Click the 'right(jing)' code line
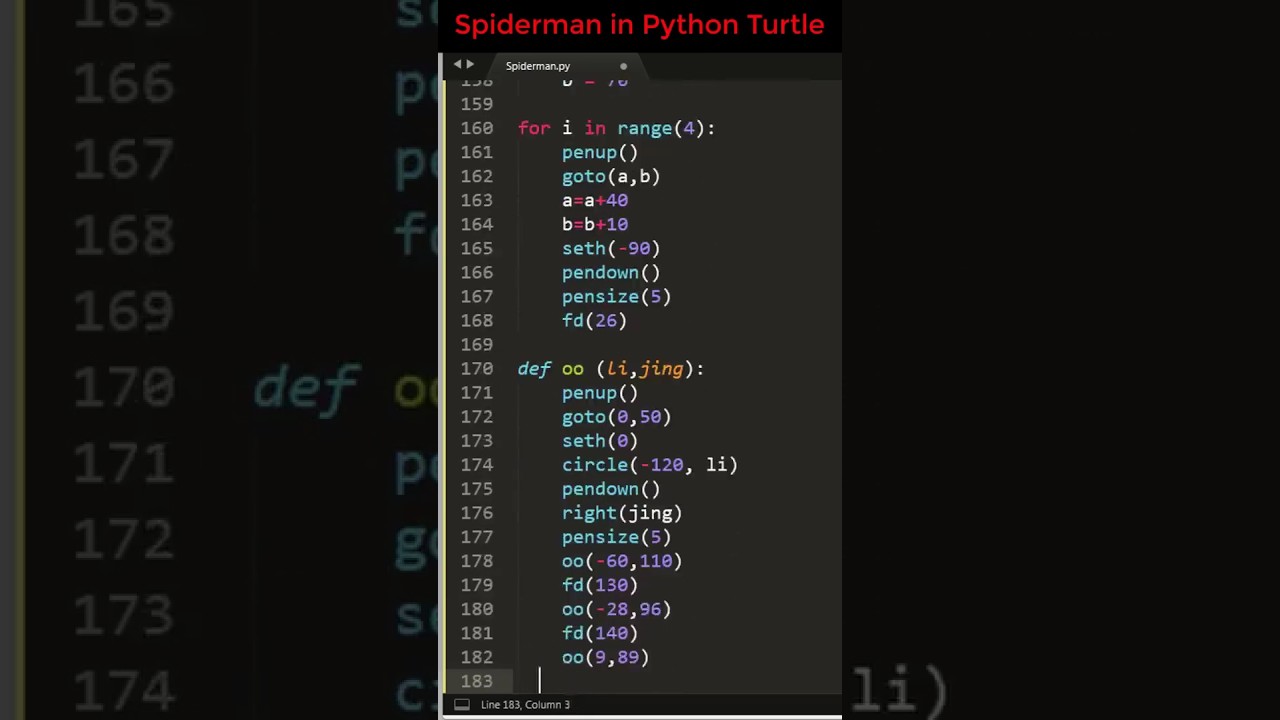The width and height of the screenshot is (1280, 720). click(x=622, y=513)
